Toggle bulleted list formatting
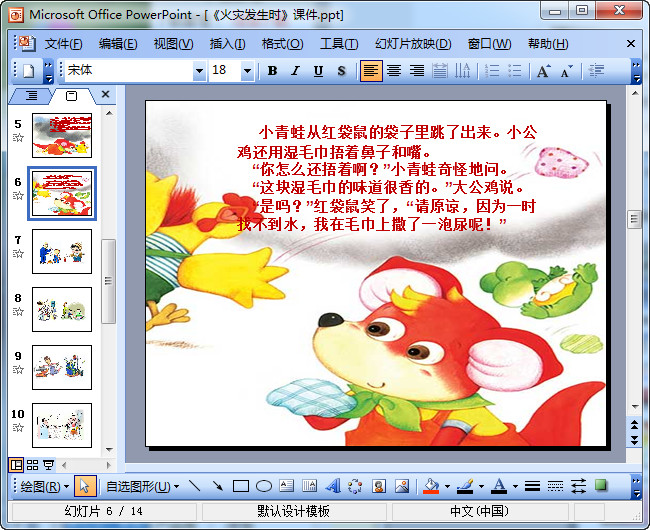Image resolution: width=650 pixels, height=530 pixels. [x=514, y=71]
